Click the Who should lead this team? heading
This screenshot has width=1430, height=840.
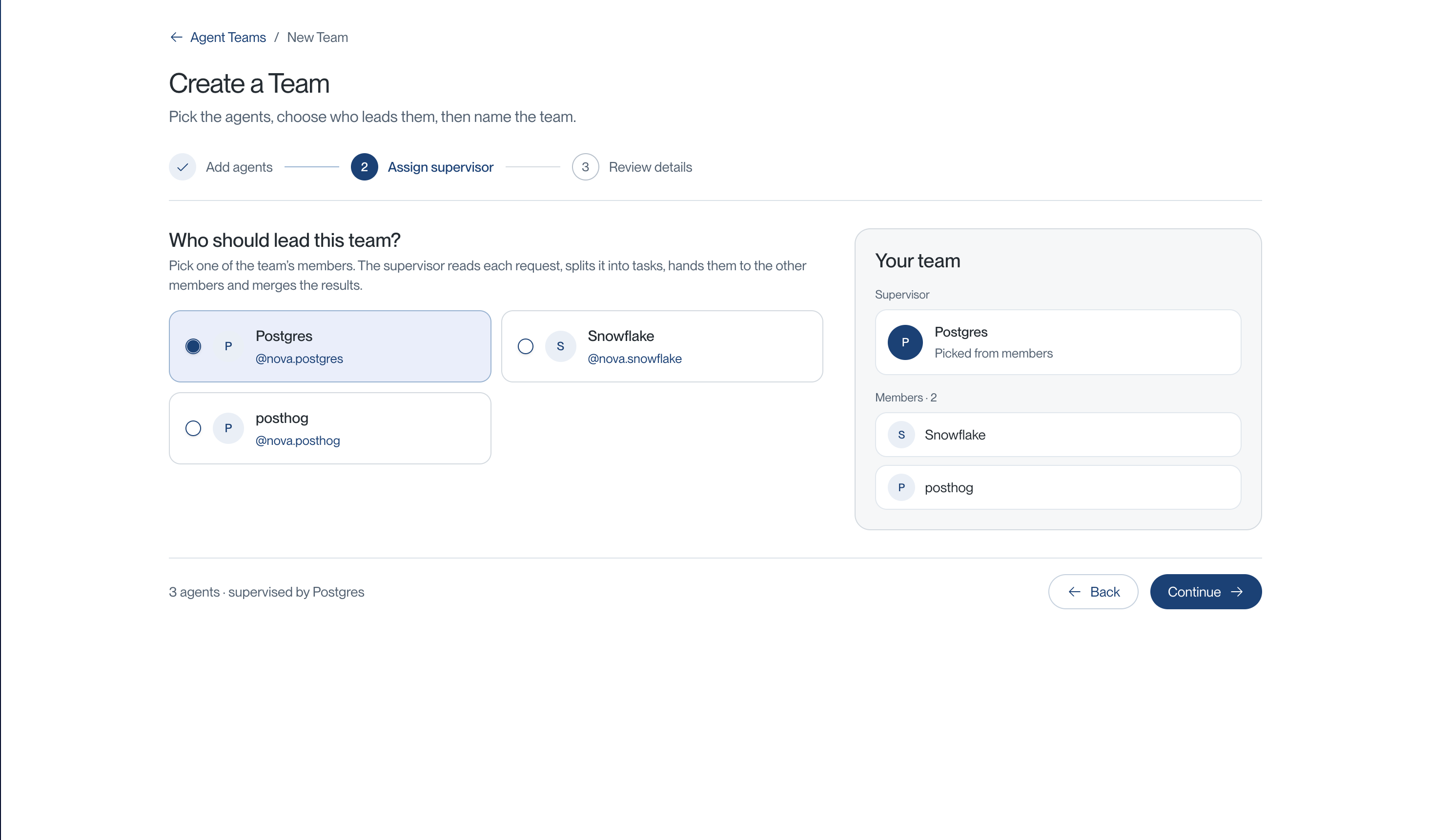tap(285, 240)
